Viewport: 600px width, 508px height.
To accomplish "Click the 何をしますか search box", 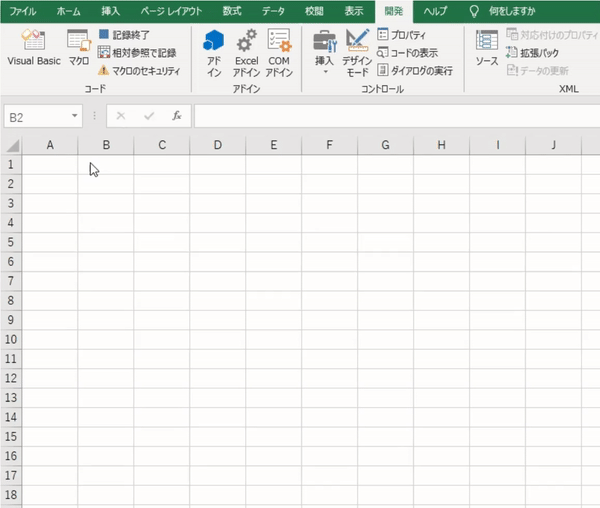I will (x=512, y=11).
